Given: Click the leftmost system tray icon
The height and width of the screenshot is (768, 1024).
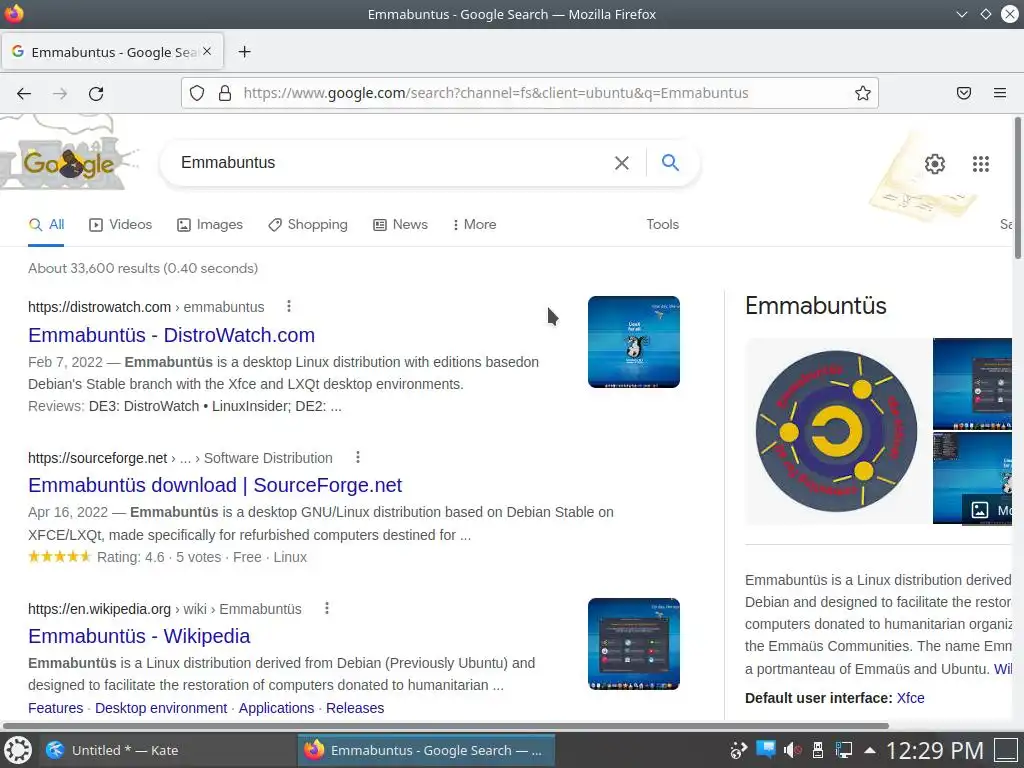Looking at the screenshot, I should (739, 750).
